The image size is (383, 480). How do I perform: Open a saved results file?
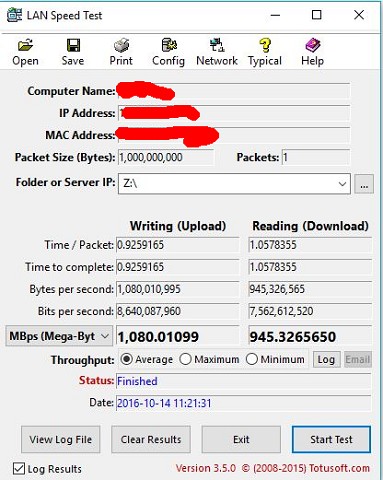25,52
